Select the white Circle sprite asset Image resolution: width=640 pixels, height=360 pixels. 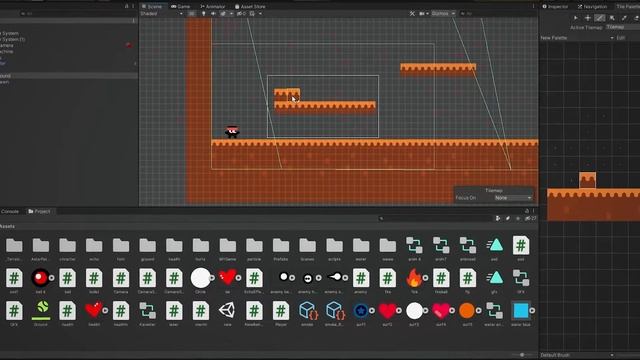[x=200, y=278]
